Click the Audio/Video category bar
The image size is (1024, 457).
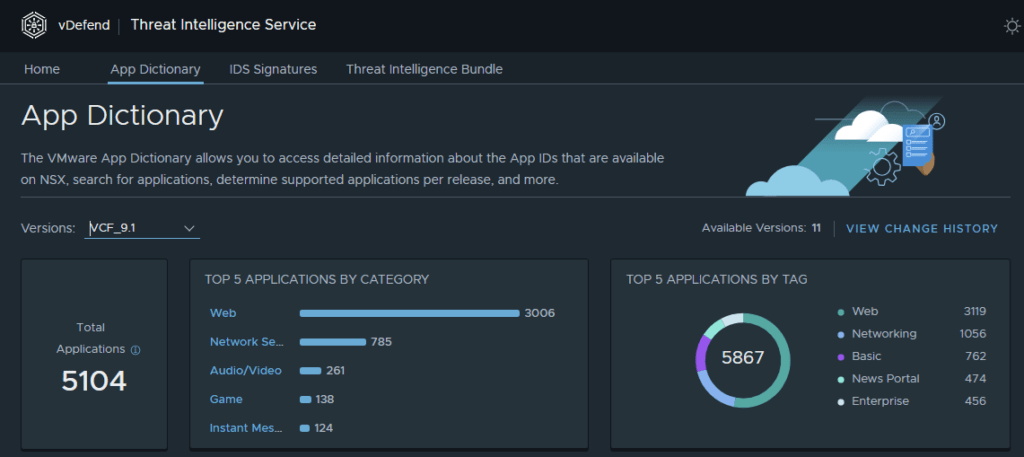pos(310,371)
